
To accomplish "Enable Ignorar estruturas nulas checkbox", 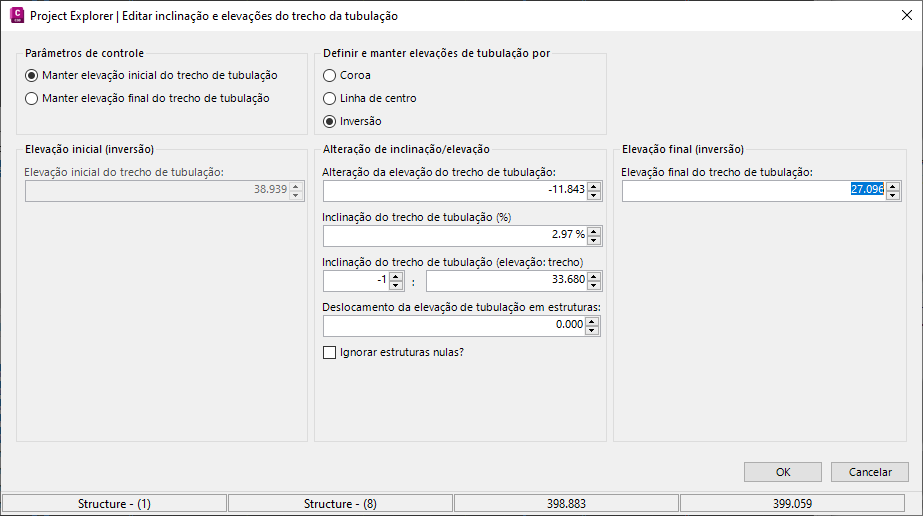I will 330,352.
